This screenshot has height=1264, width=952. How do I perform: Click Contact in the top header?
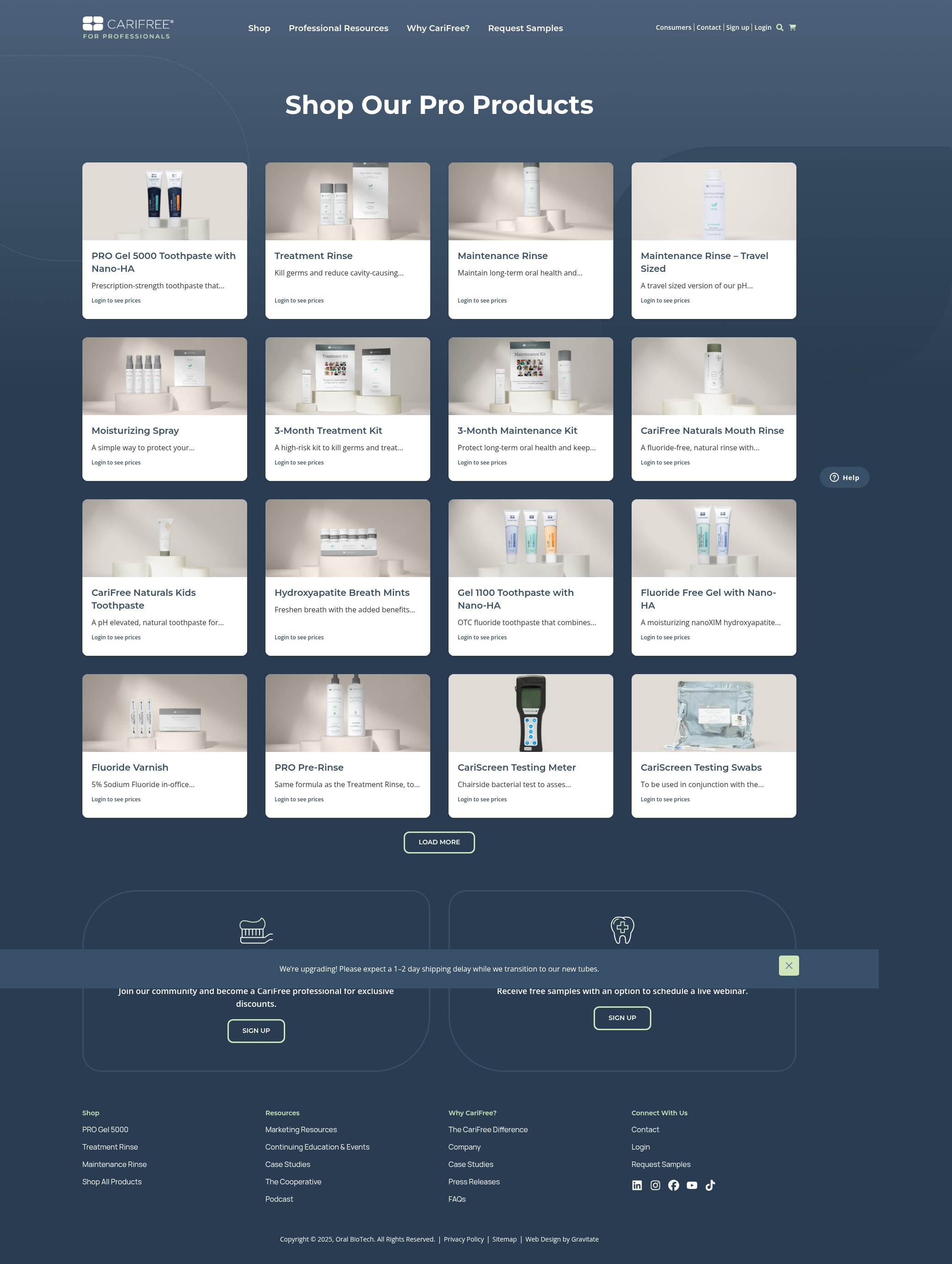coord(709,27)
